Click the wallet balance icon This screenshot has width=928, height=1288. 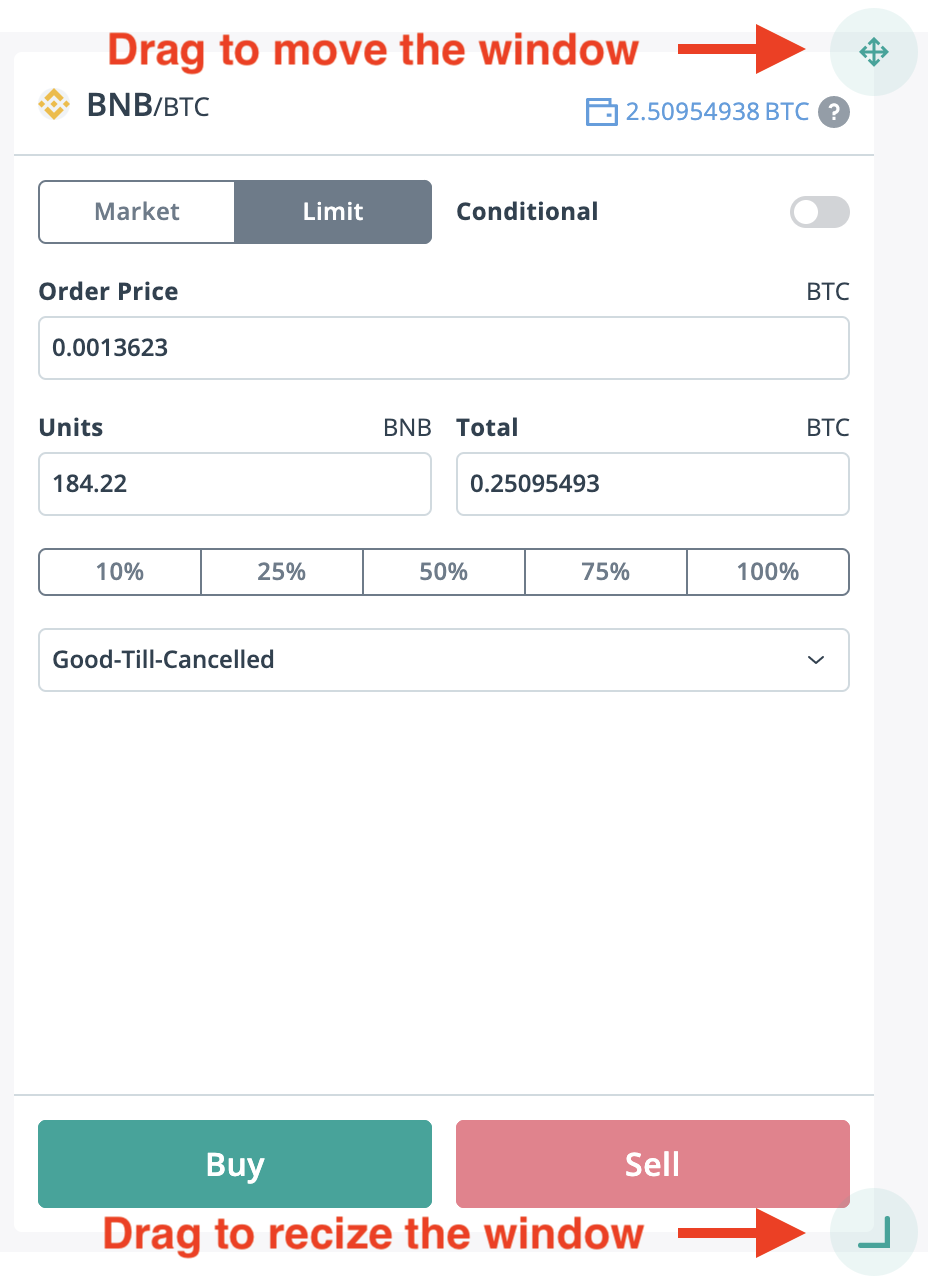tap(601, 112)
